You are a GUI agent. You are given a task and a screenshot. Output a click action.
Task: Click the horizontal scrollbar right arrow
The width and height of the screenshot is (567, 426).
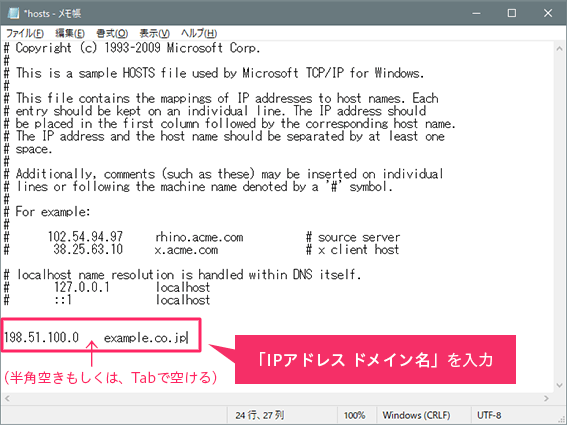[x=546, y=398]
